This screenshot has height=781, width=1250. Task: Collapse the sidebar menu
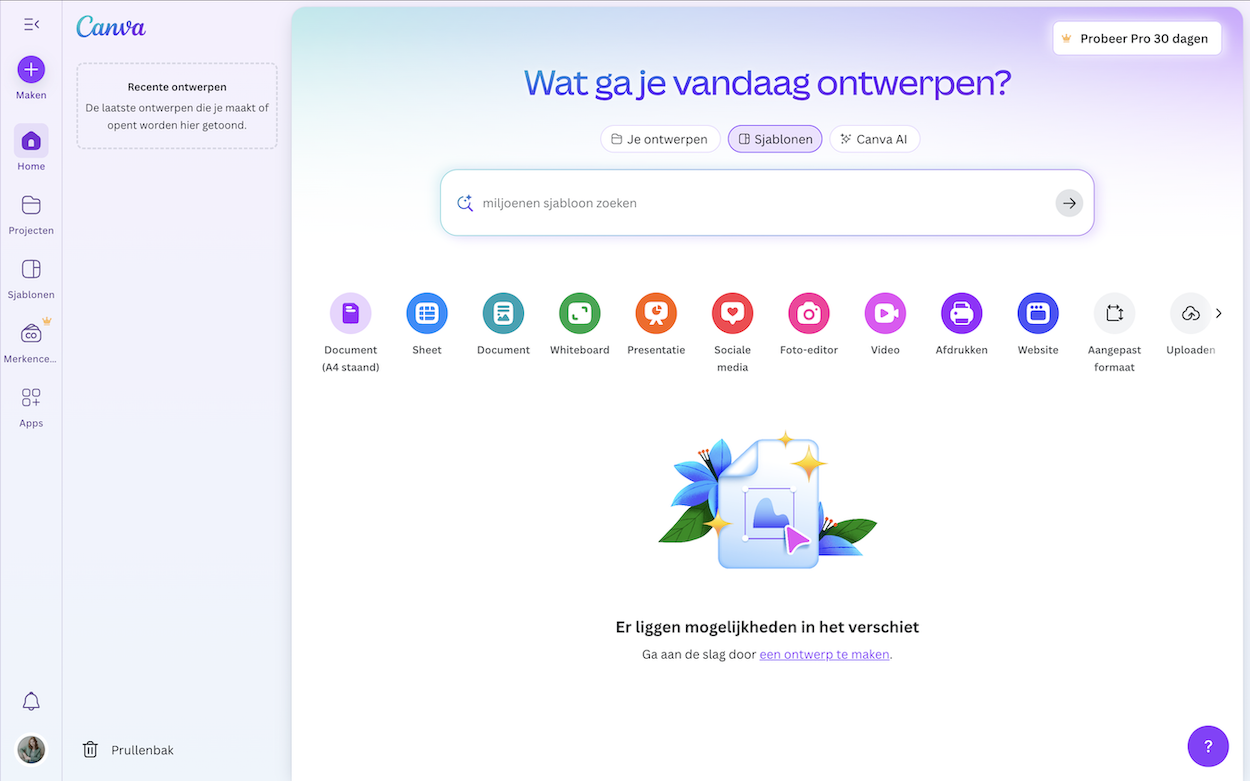31,24
